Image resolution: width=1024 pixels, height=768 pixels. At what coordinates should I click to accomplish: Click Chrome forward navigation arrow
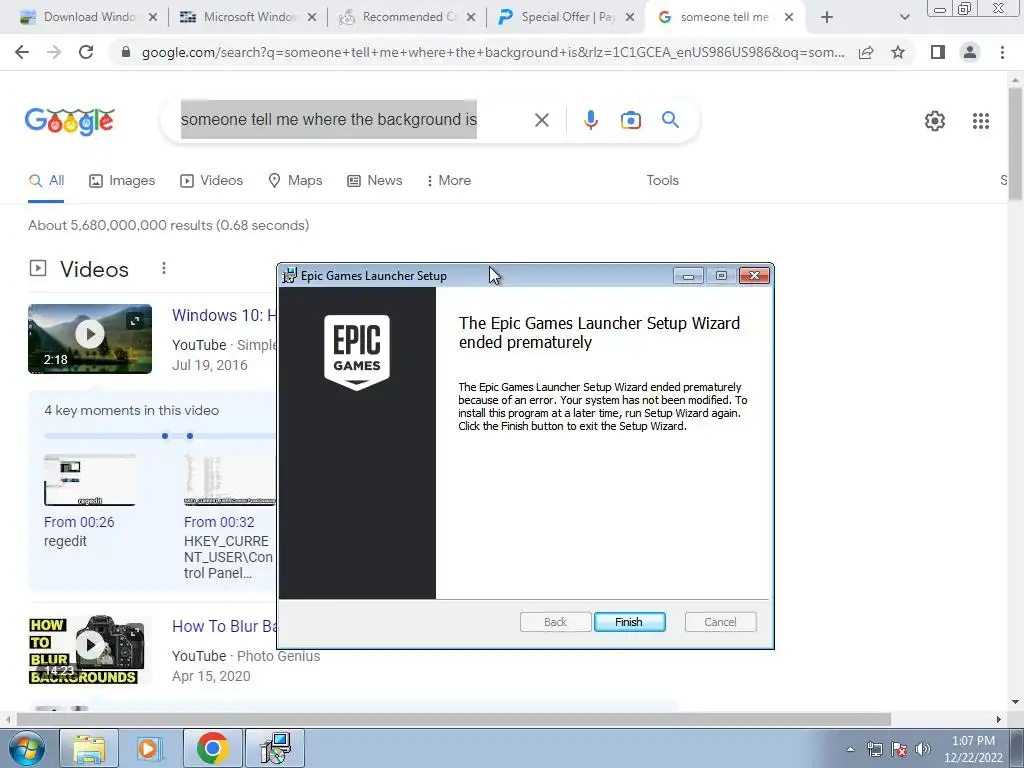click(54, 52)
